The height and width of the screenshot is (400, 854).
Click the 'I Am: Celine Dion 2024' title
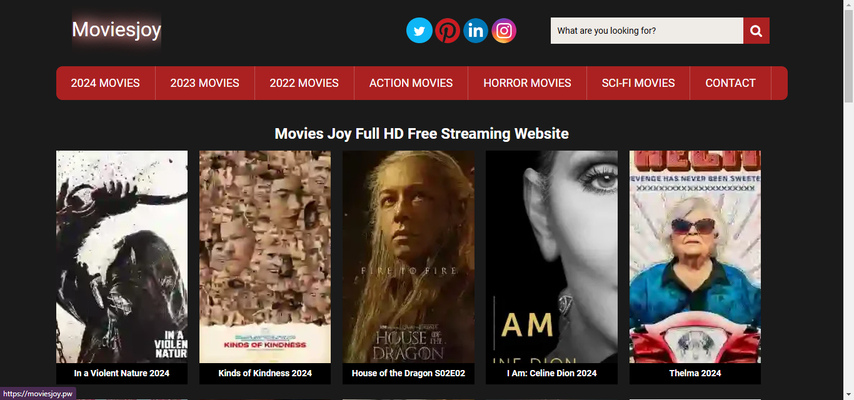click(x=552, y=373)
